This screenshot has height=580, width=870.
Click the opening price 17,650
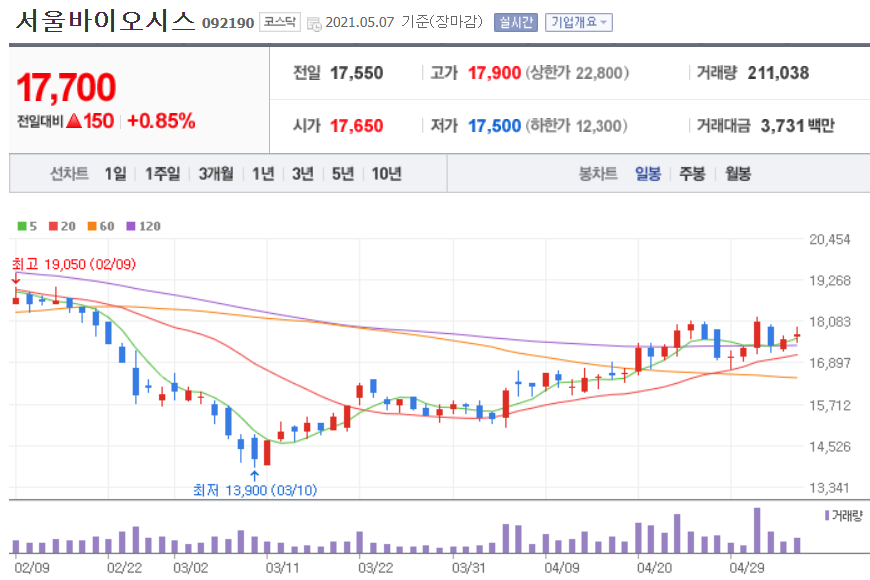tap(356, 126)
